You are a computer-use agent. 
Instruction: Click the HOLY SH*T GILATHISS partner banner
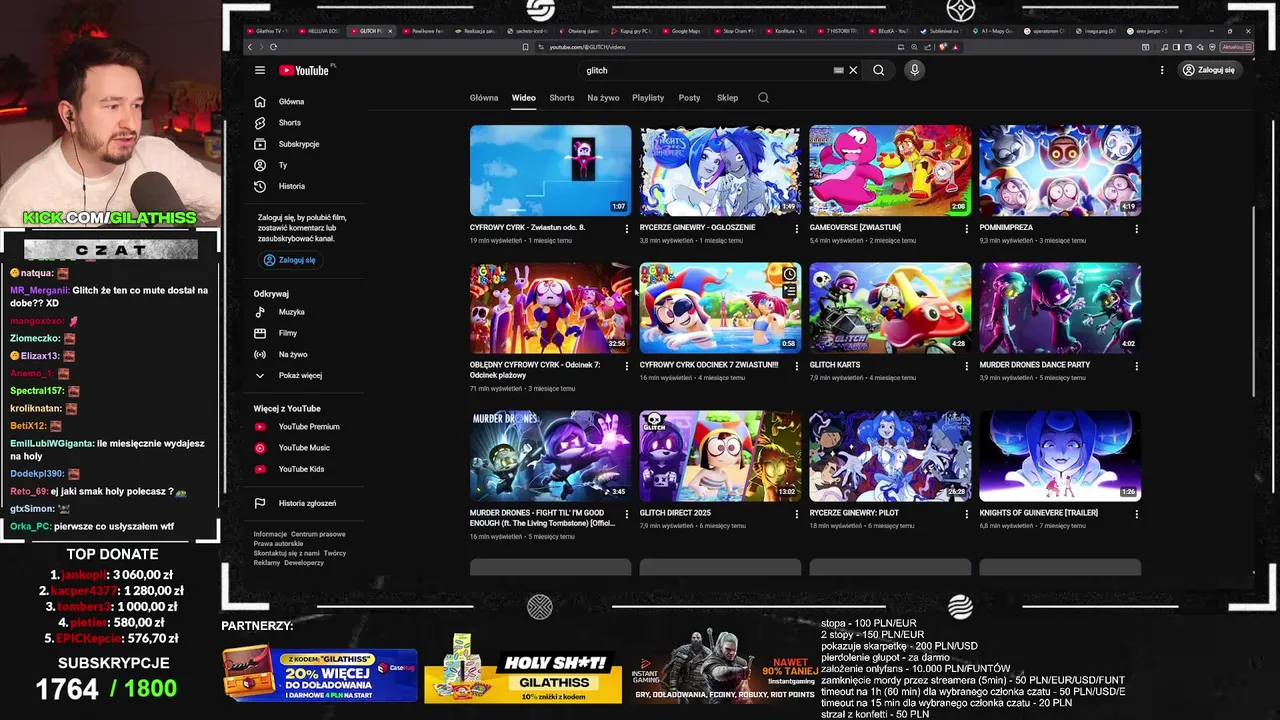[x=523, y=669]
